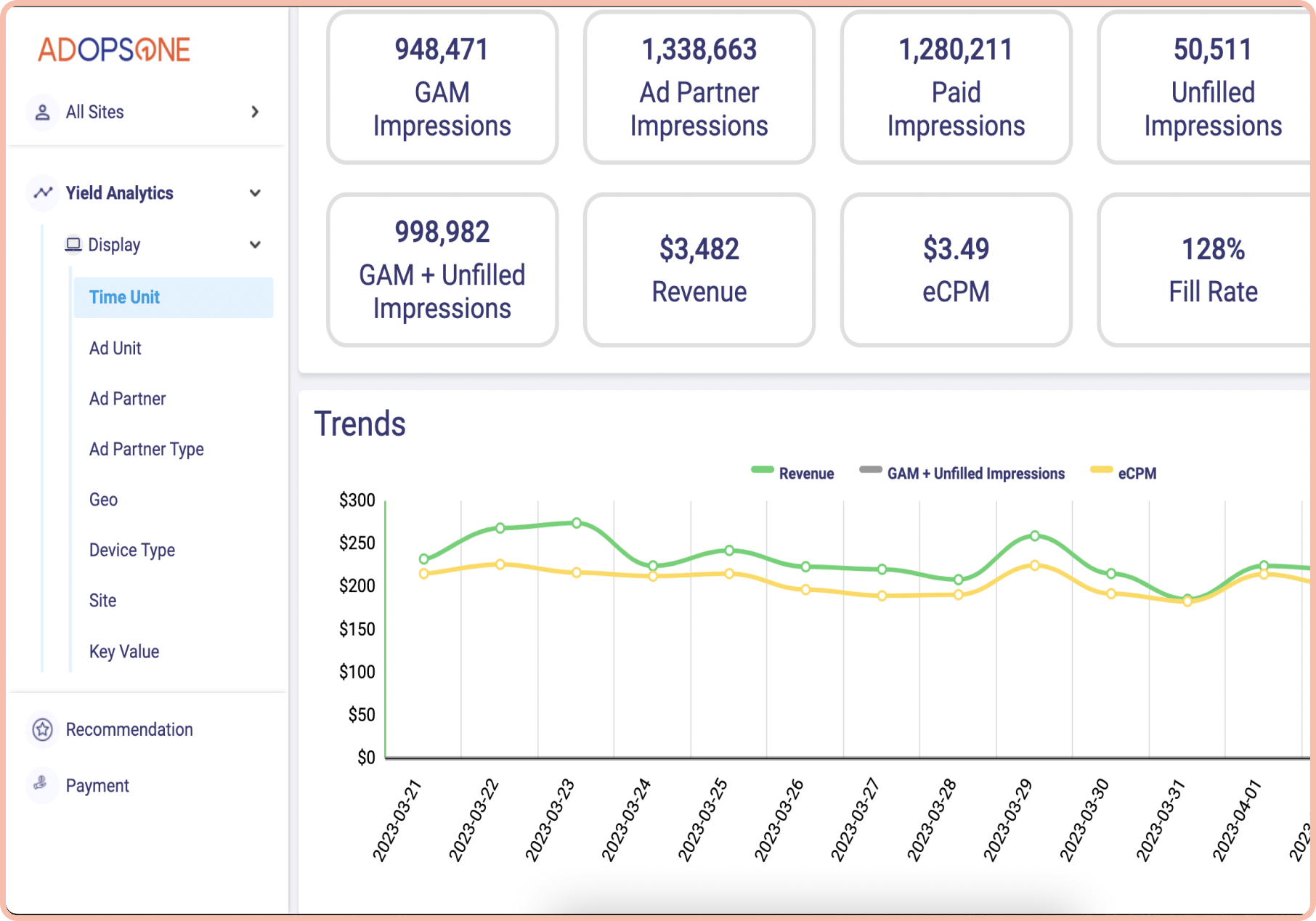Go to the Geo report
1316x921 pixels.
(103, 500)
